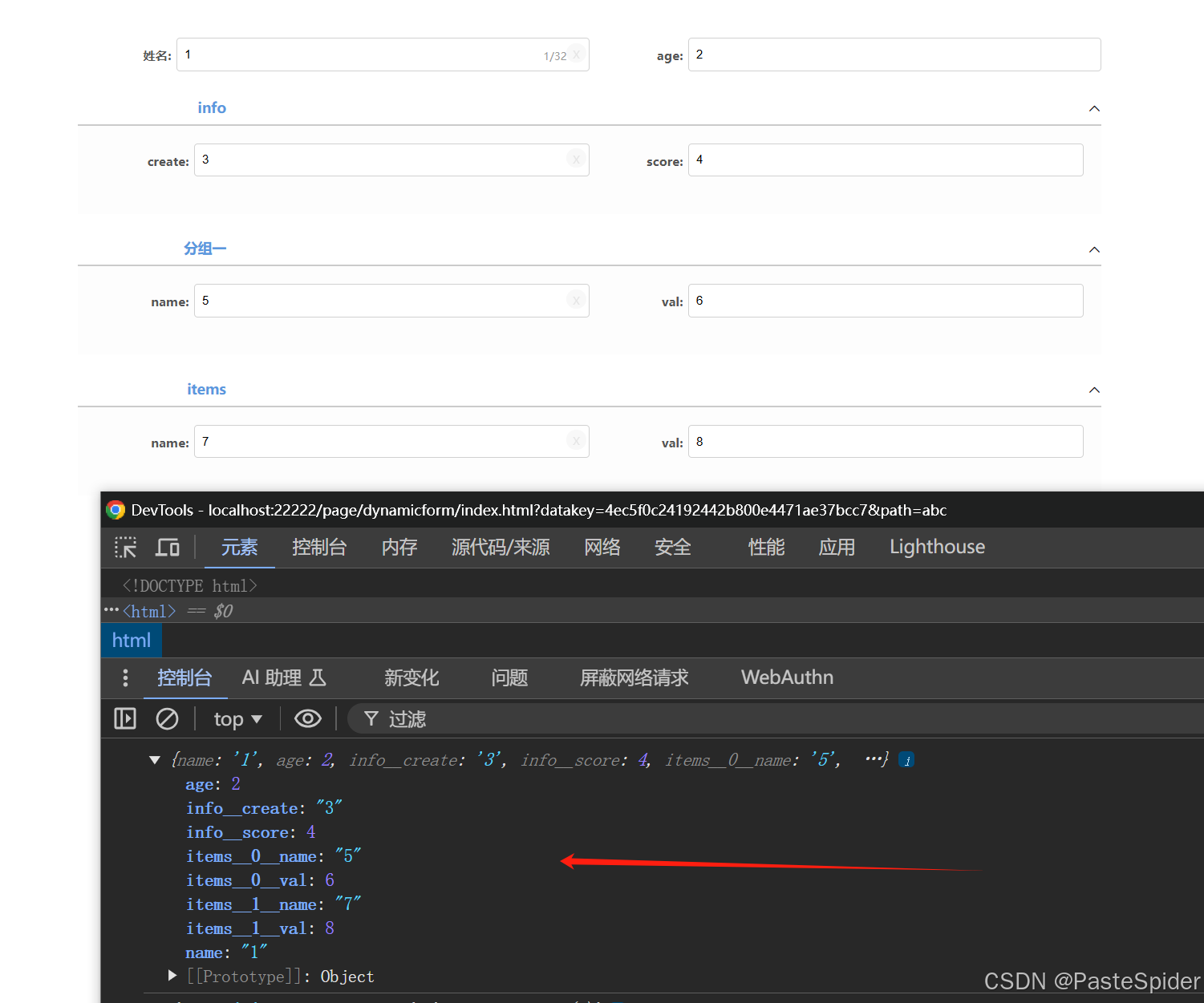This screenshot has height=1003, width=1204.
Task: Select the drawer 控制台 tab
Action: (184, 678)
